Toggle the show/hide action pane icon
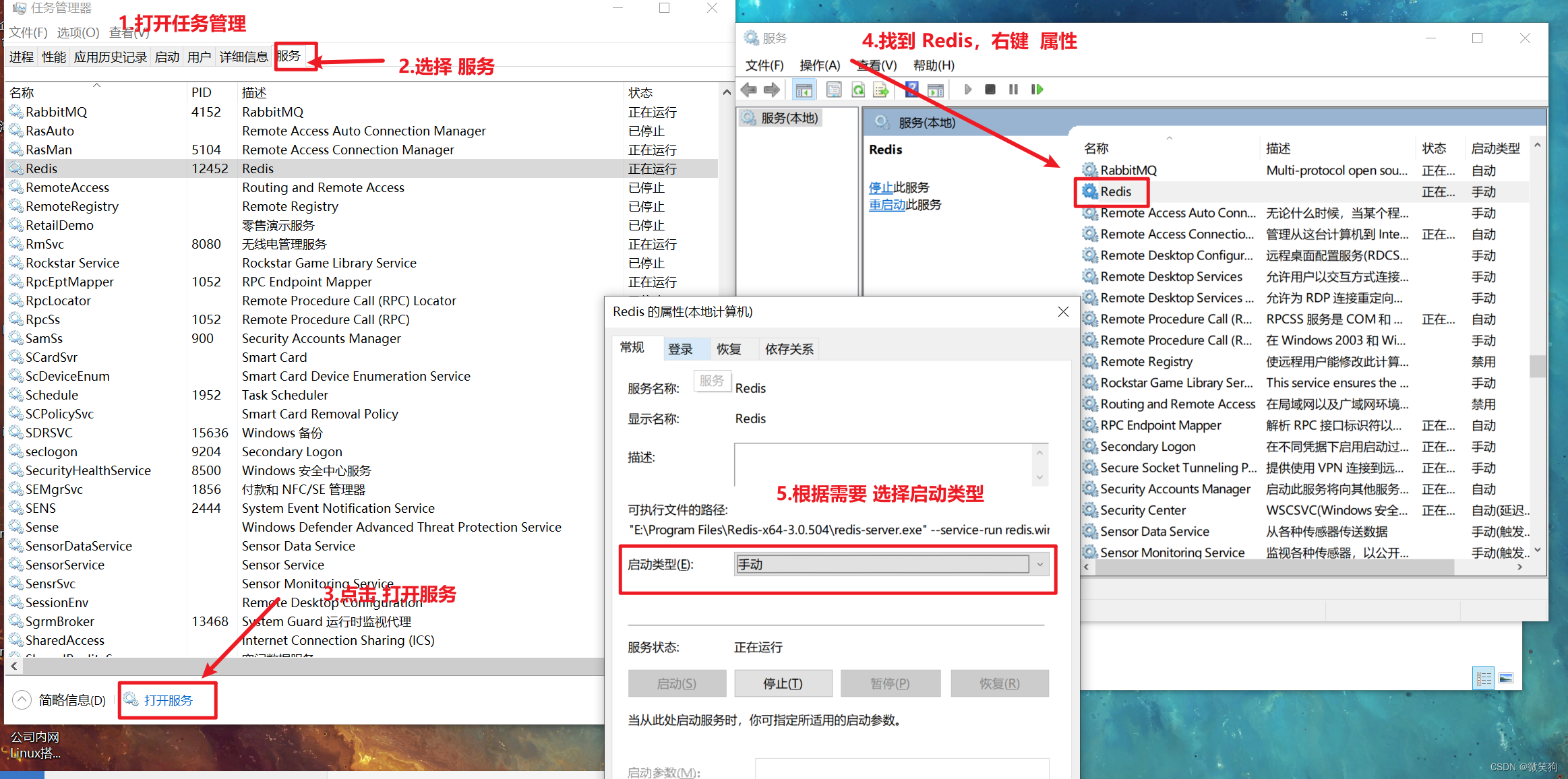Viewport: 1568px width, 779px height. click(x=936, y=90)
